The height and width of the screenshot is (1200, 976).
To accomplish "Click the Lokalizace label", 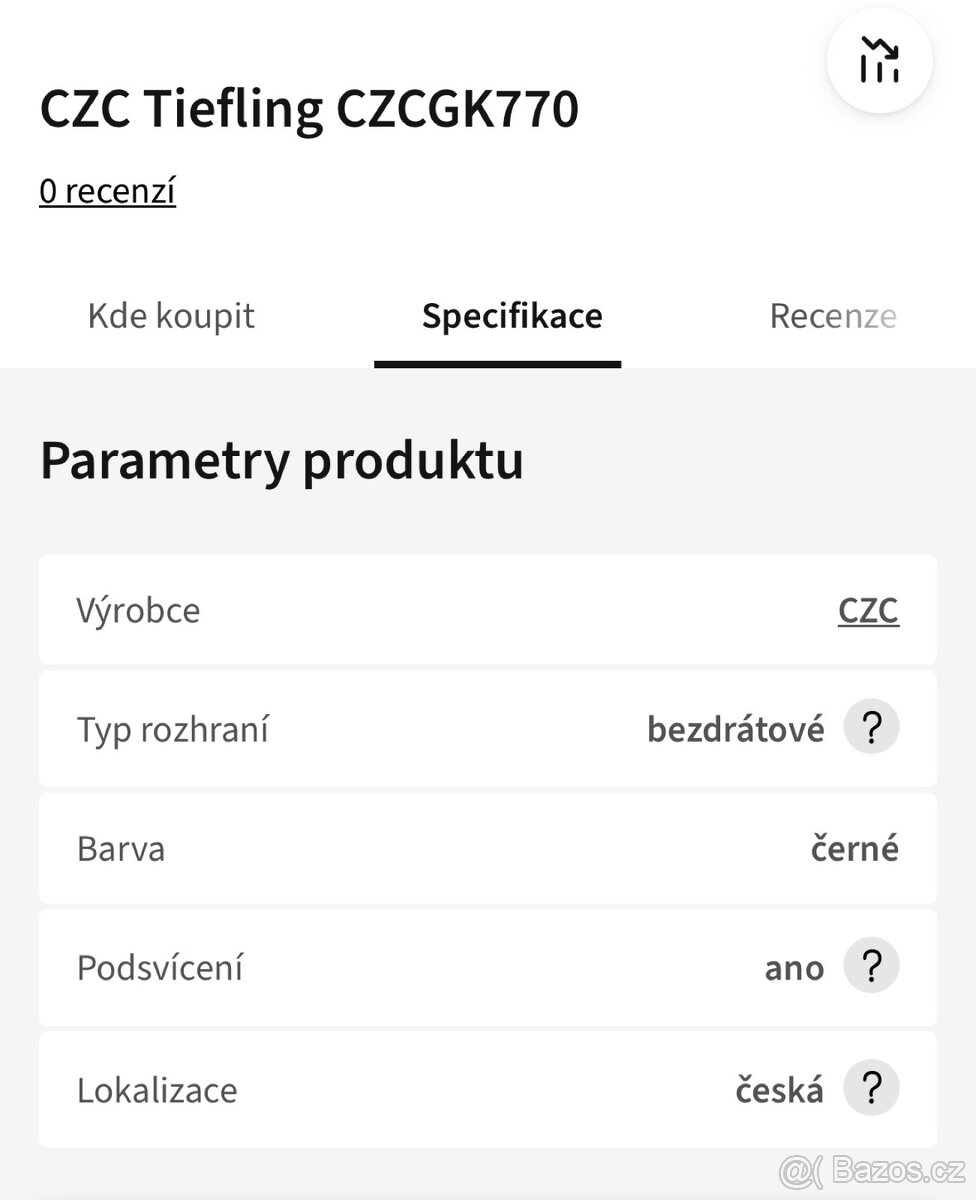I will click(x=157, y=1089).
